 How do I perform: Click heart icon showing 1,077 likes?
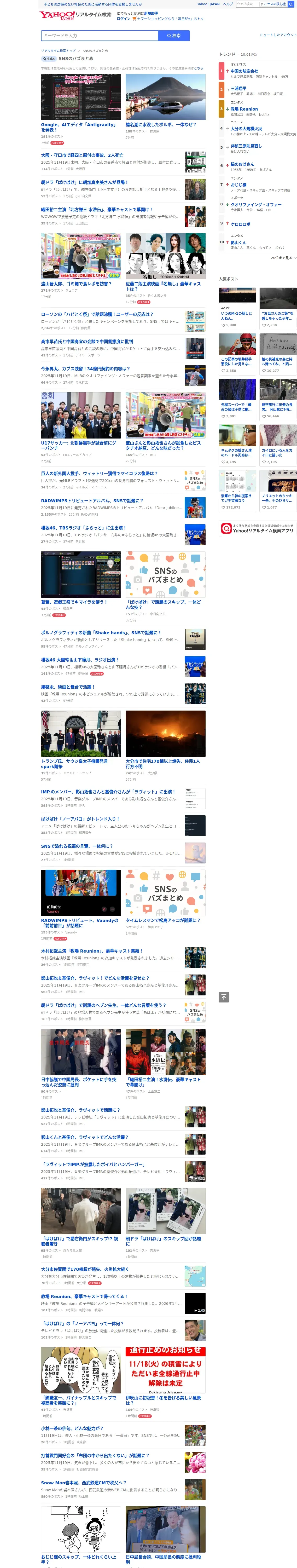click(264, 508)
